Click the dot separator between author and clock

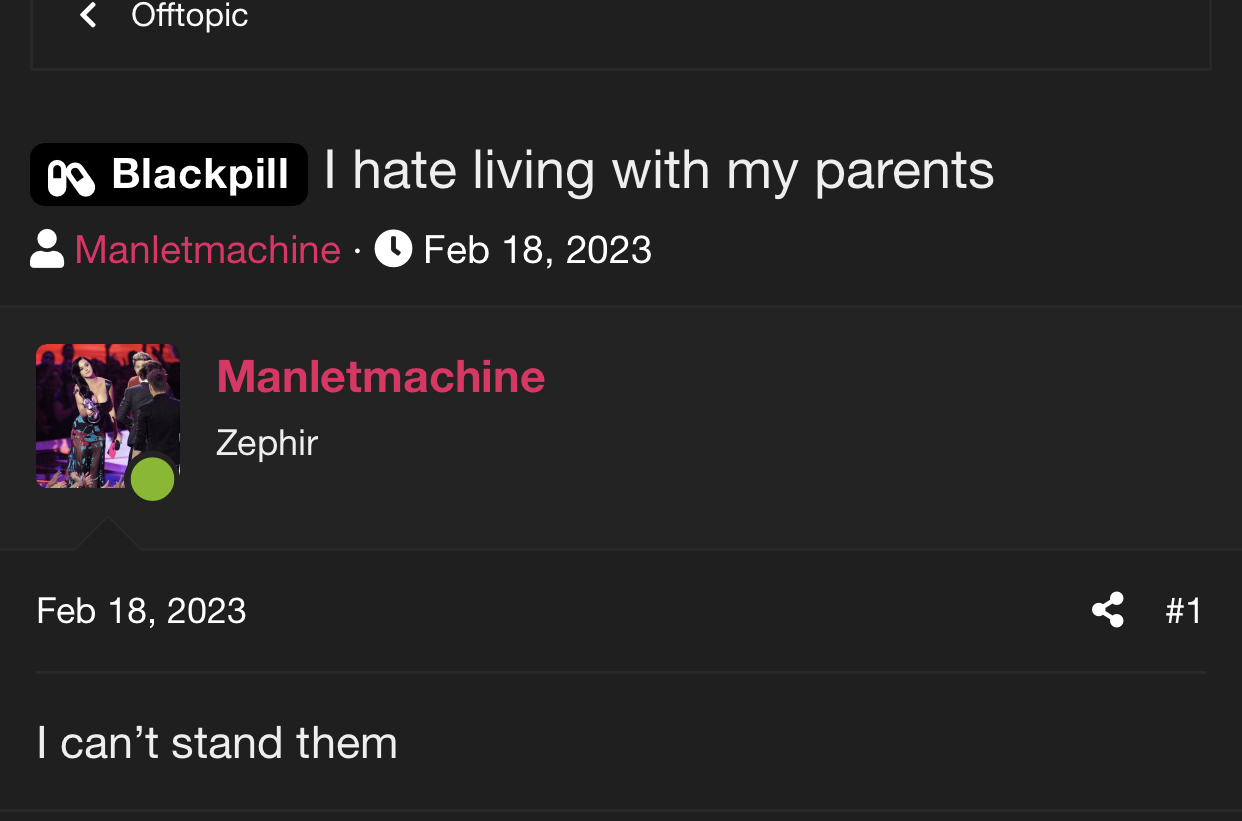pyautogui.click(x=358, y=251)
